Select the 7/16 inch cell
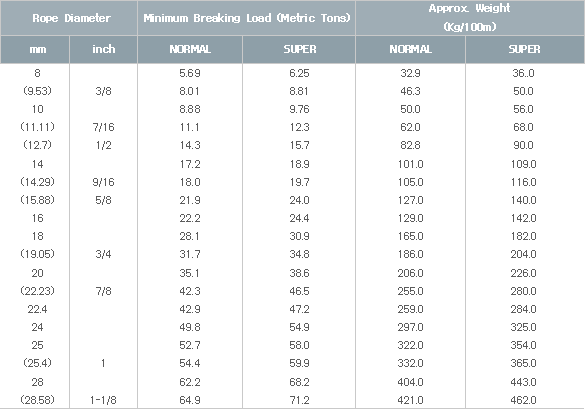This screenshot has width=585, height=409. tap(103, 127)
